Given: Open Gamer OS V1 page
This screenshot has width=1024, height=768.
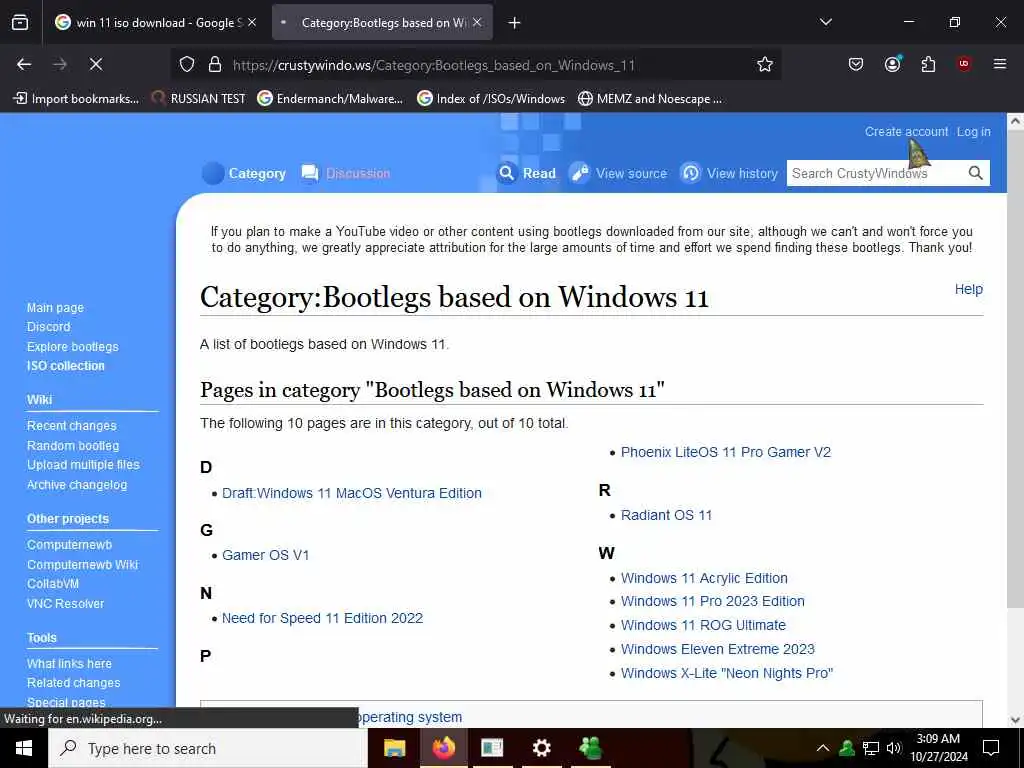Looking at the screenshot, I should (x=266, y=555).
